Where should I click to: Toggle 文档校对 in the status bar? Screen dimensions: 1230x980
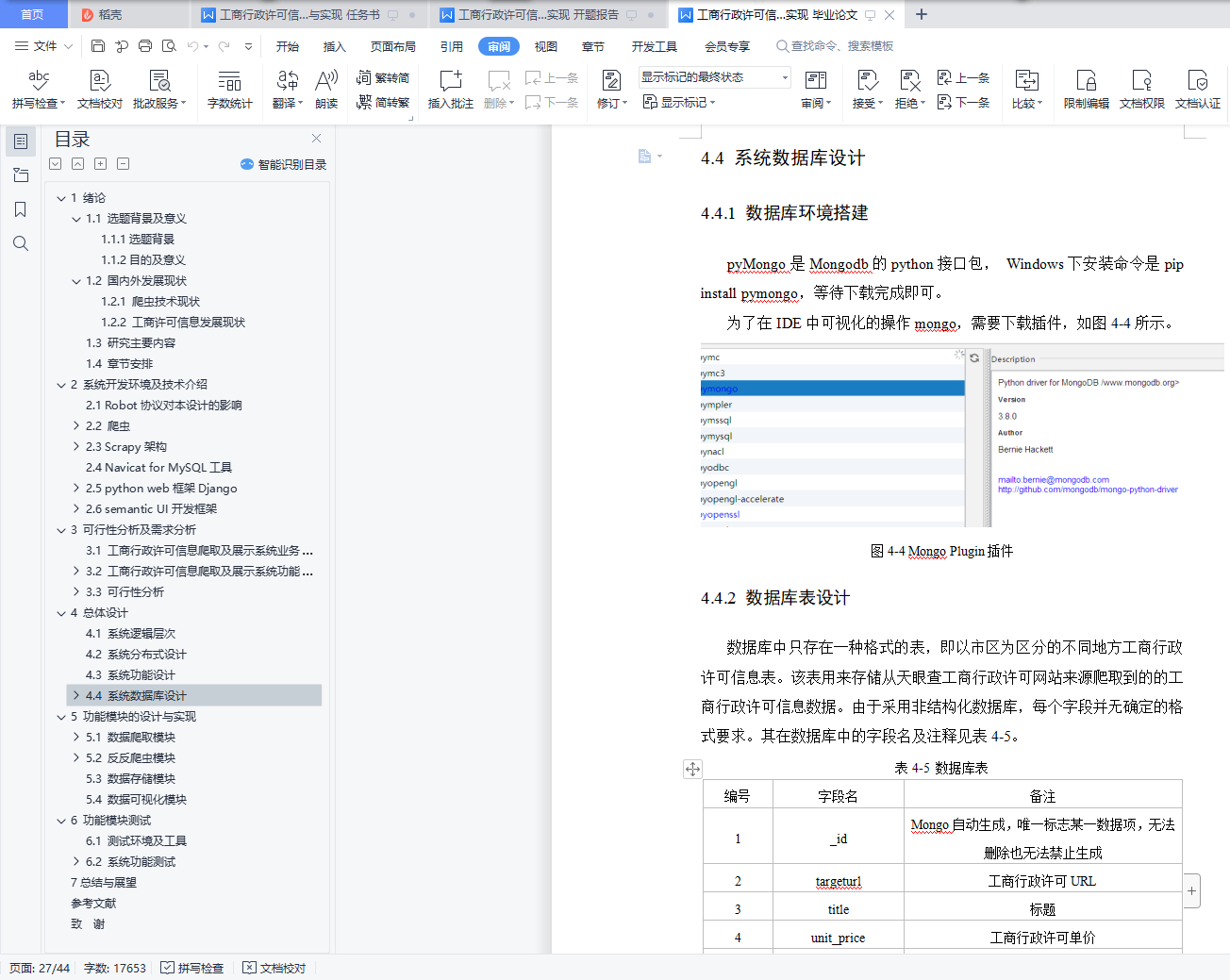tap(274, 968)
